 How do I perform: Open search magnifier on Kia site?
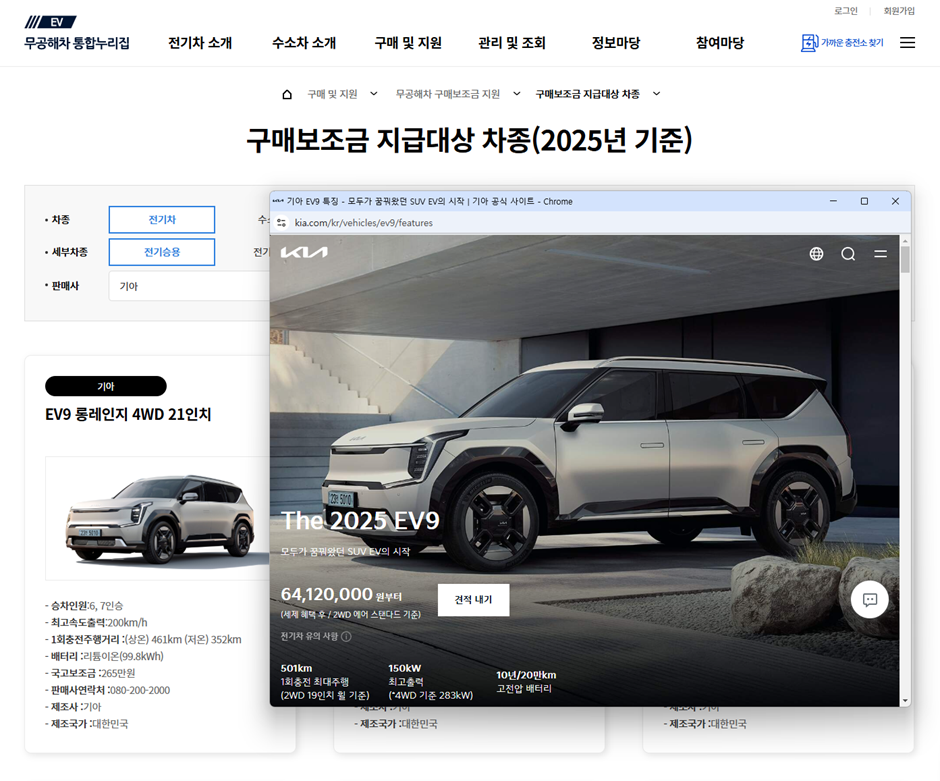tap(848, 254)
